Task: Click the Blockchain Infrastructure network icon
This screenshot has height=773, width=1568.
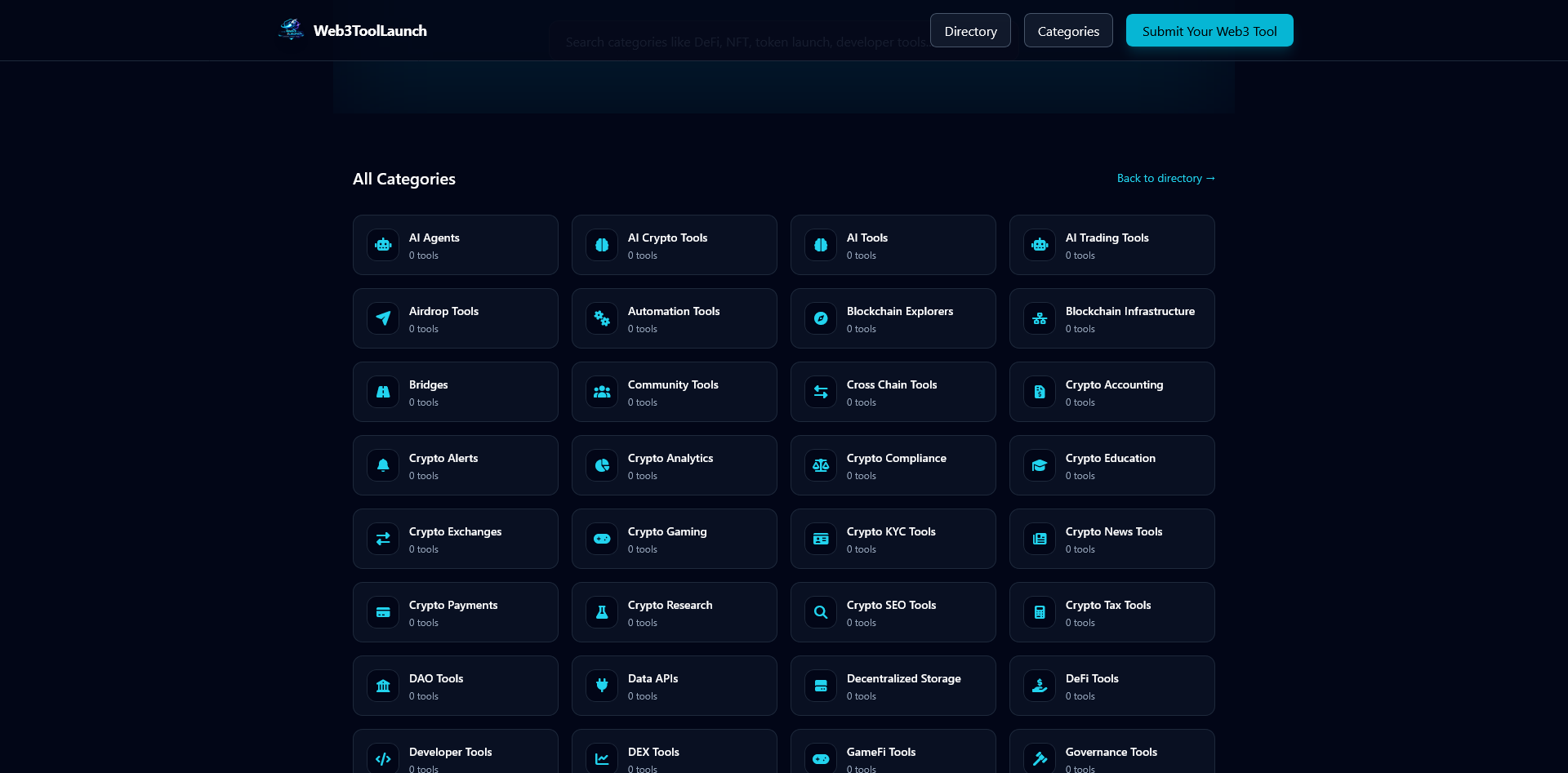Action: [x=1040, y=318]
